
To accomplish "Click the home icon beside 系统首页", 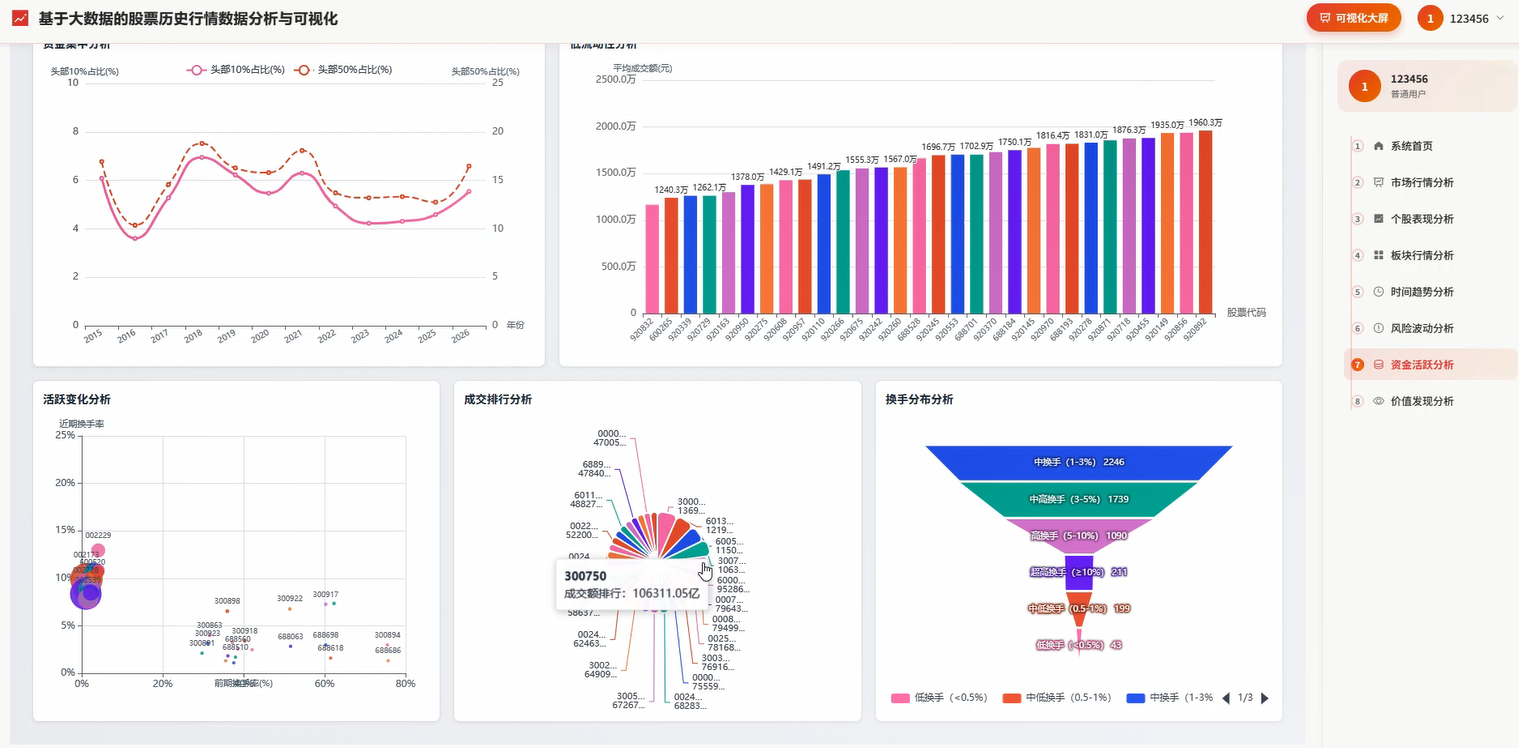I will pyautogui.click(x=1379, y=146).
